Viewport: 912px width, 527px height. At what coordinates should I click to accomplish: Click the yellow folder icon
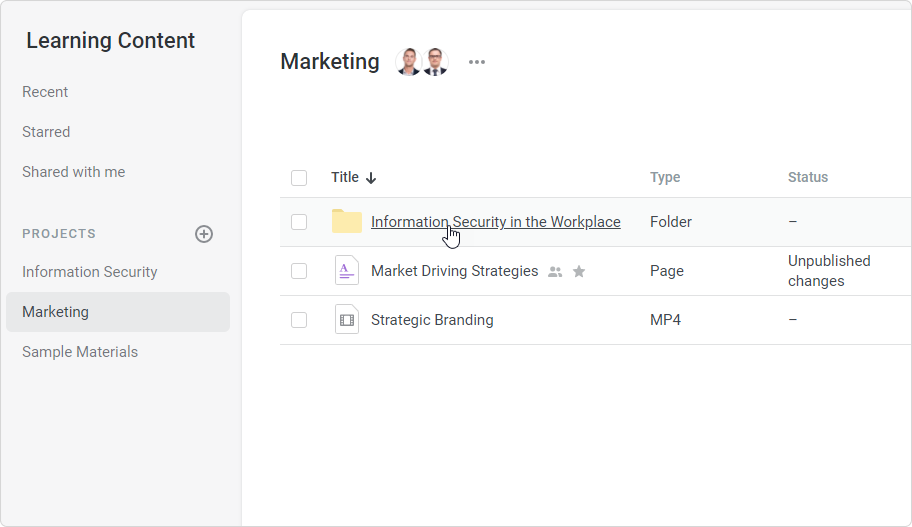pos(347,222)
